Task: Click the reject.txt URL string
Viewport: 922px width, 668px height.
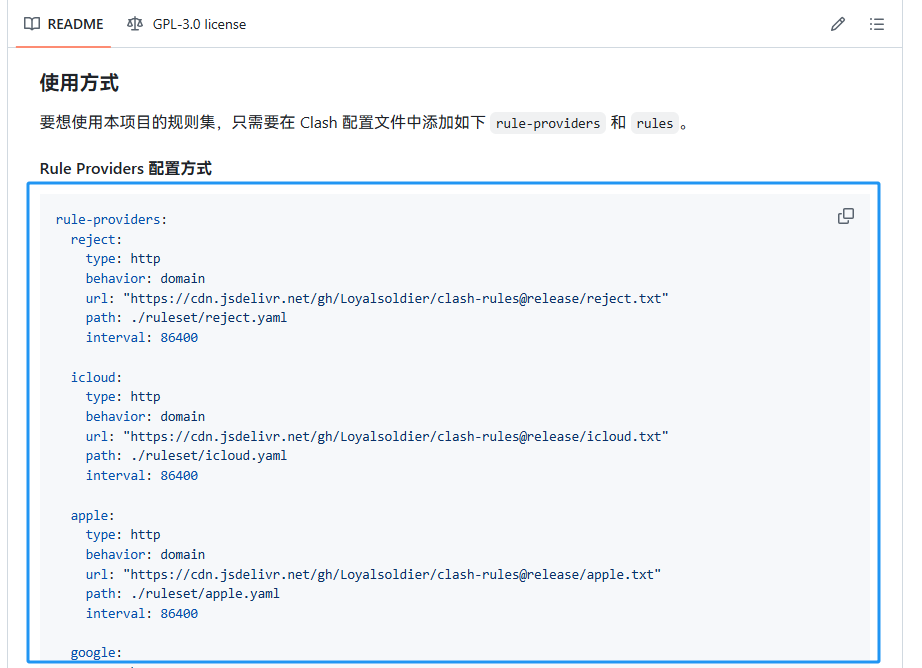Action: click(395, 298)
